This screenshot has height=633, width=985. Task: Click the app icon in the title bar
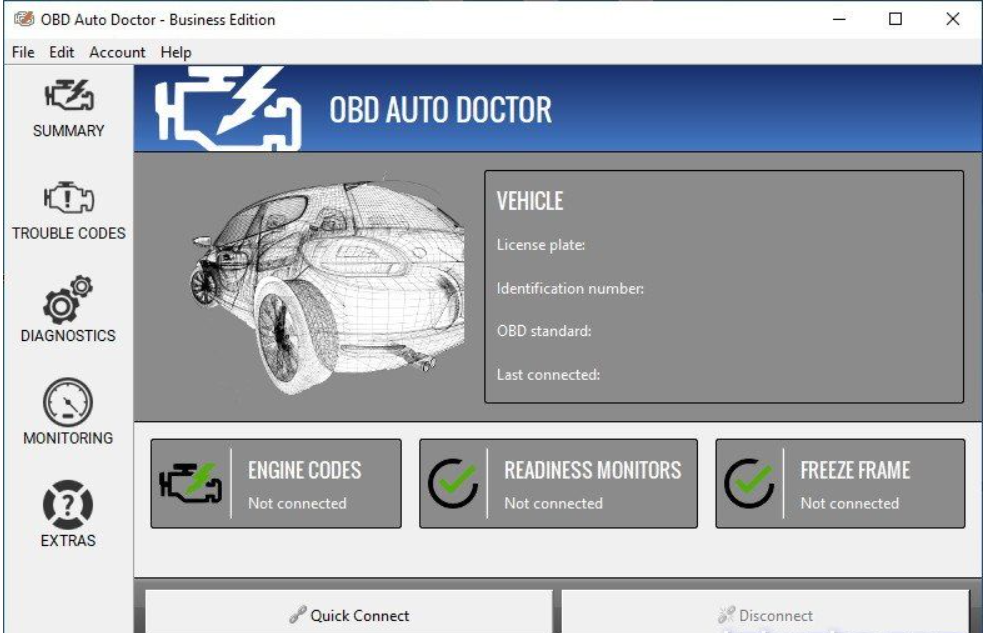[x=24, y=19]
